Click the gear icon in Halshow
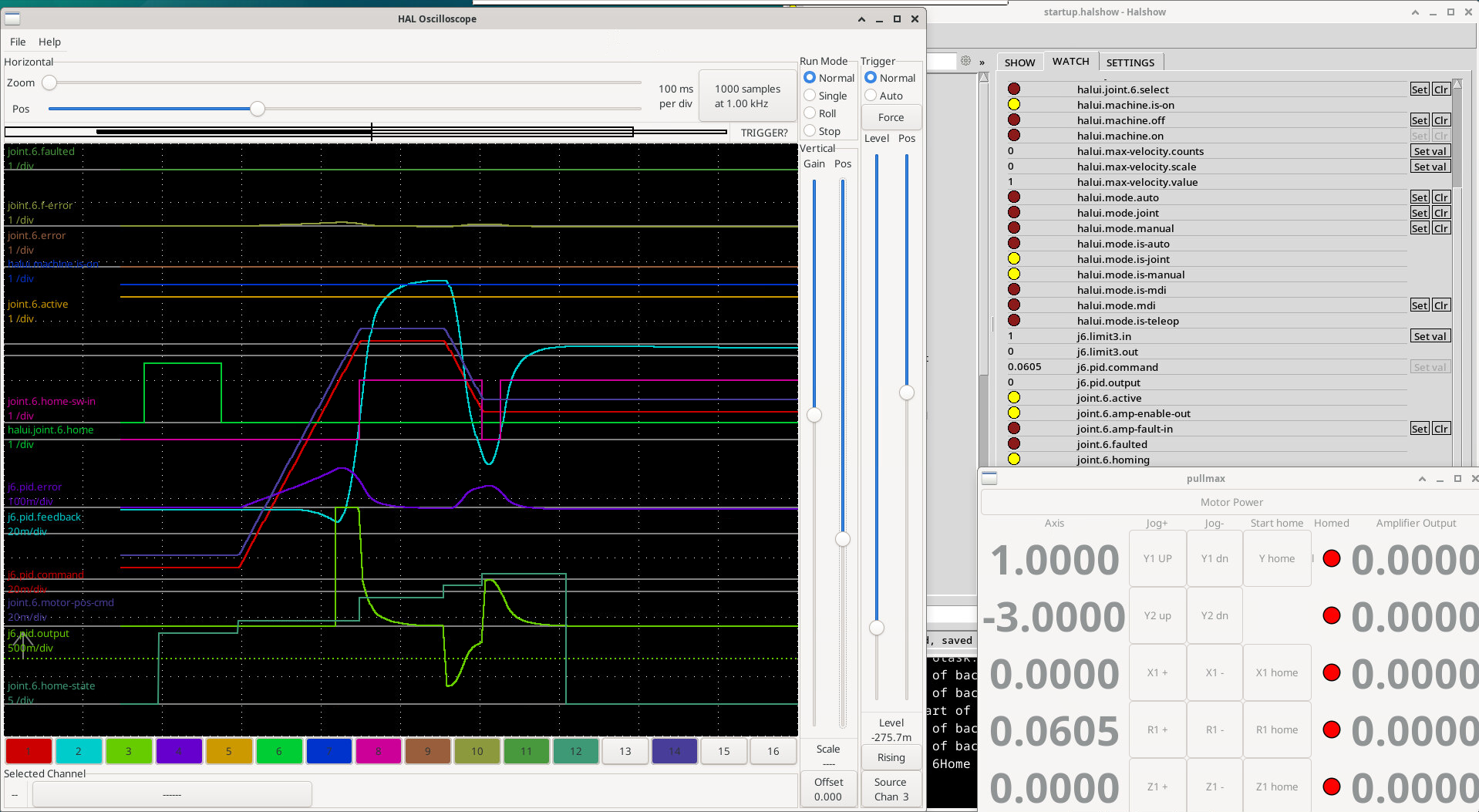1479x812 pixels. point(965,61)
